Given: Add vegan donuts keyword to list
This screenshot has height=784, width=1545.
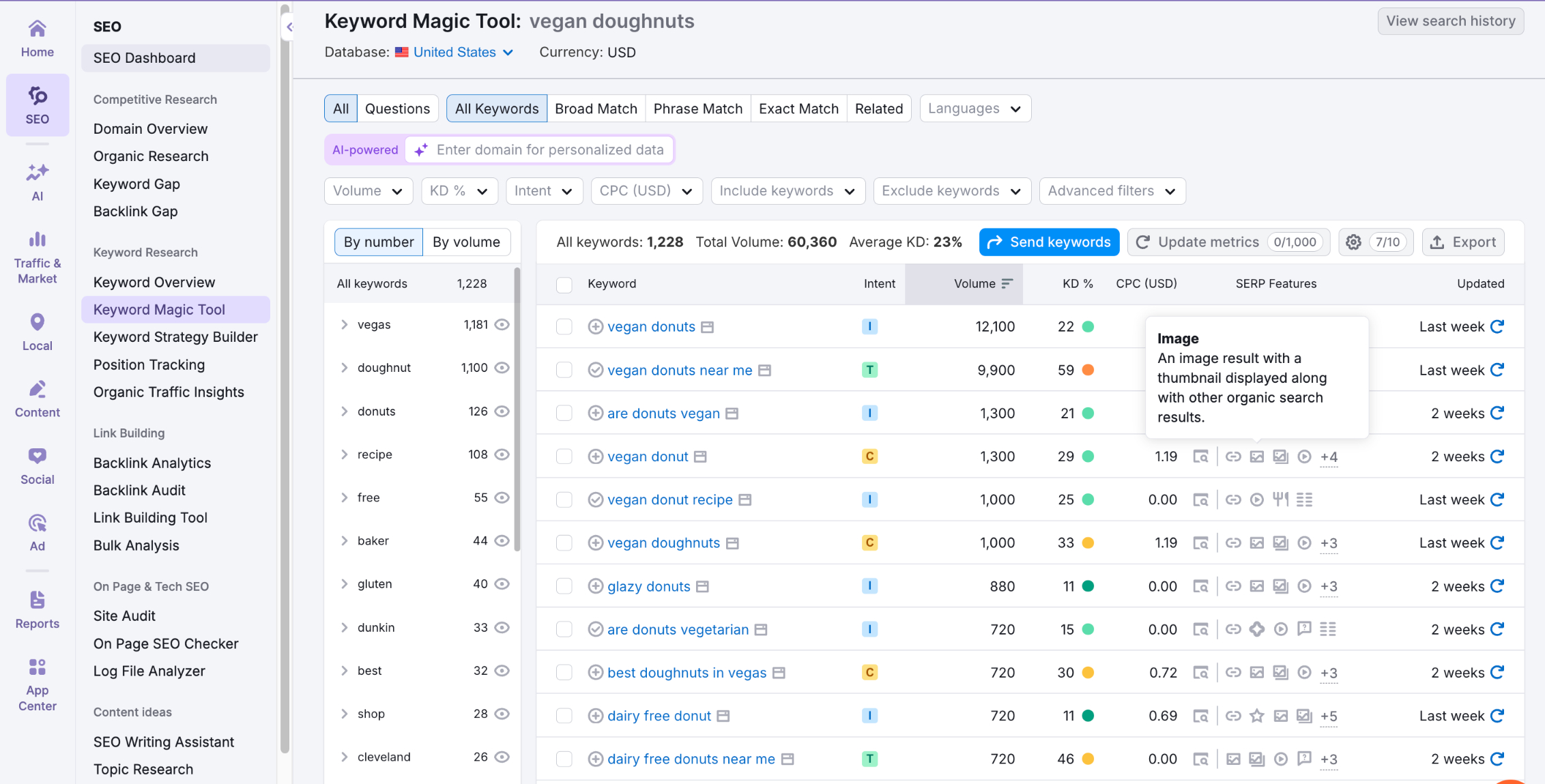Looking at the screenshot, I should point(595,327).
